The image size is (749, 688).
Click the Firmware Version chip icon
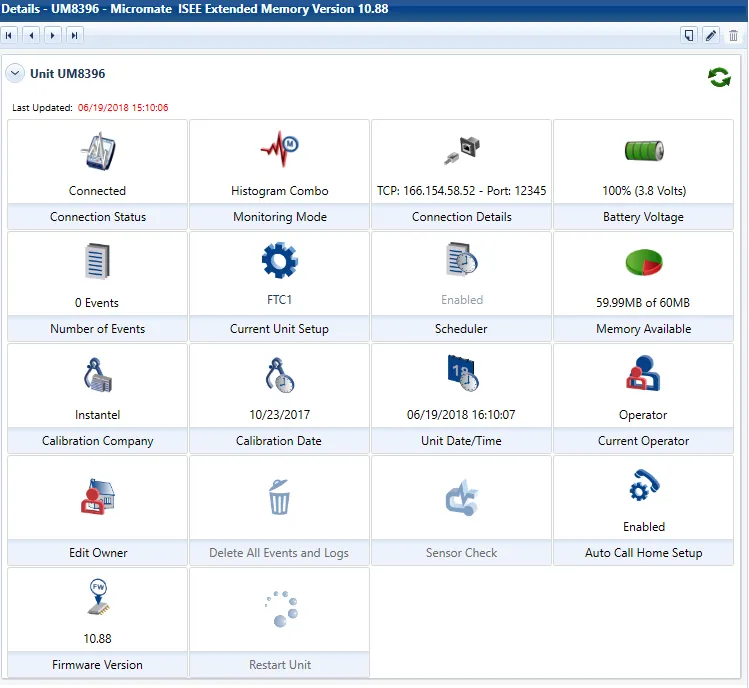coord(98,597)
